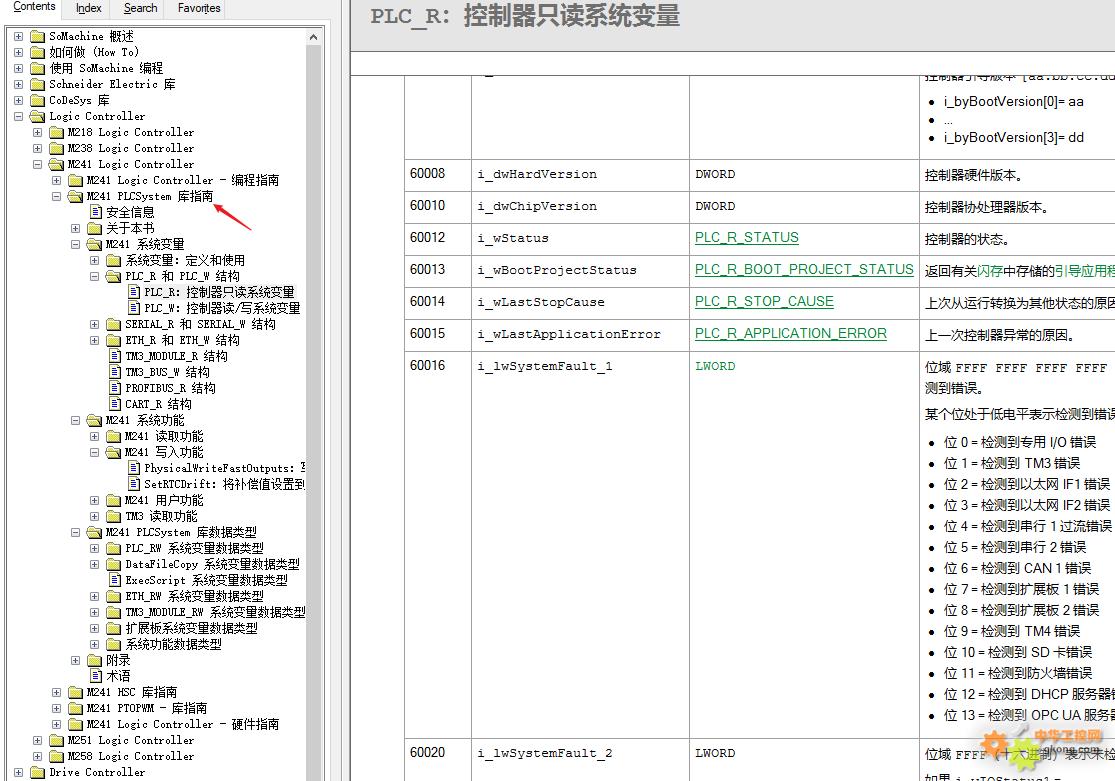Click the M241 写入功能 open-folder icon
1115x781 pixels.
[x=114, y=452]
